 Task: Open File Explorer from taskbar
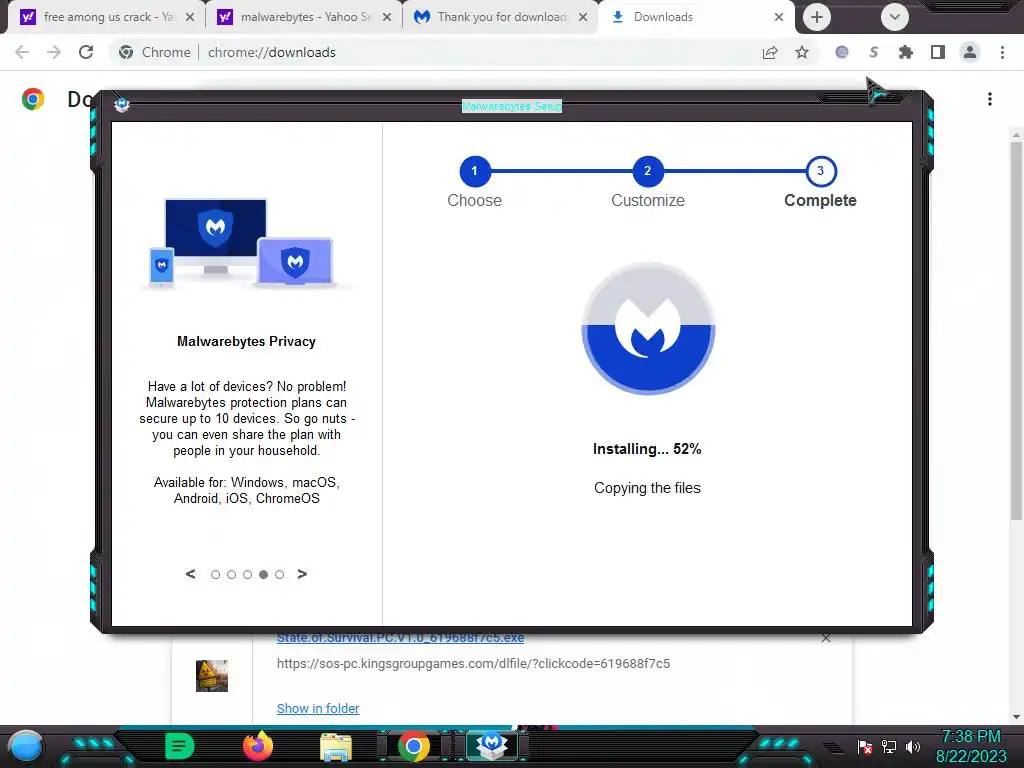click(x=336, y=746)
